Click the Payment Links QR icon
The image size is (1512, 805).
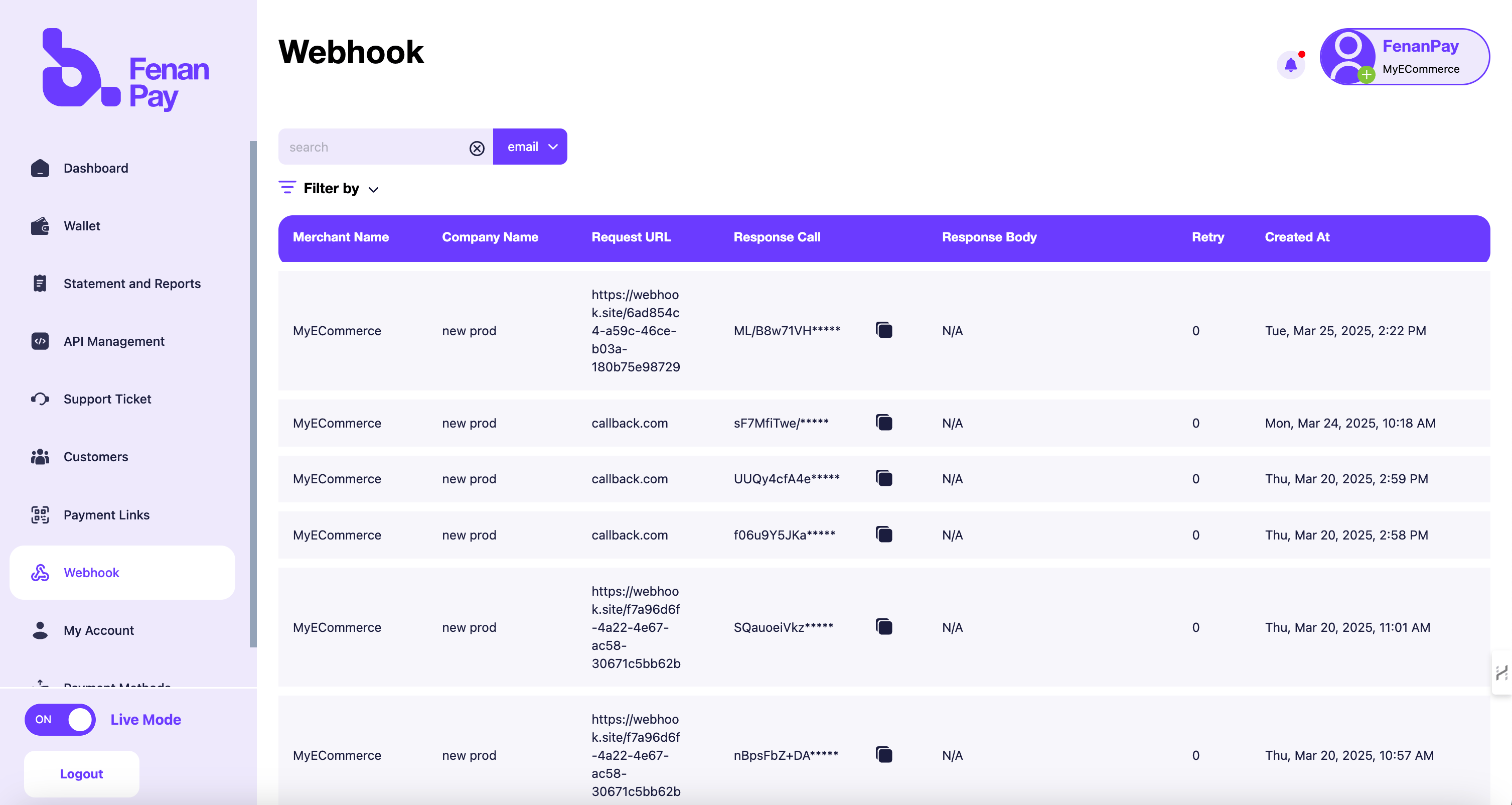(40, 515)
